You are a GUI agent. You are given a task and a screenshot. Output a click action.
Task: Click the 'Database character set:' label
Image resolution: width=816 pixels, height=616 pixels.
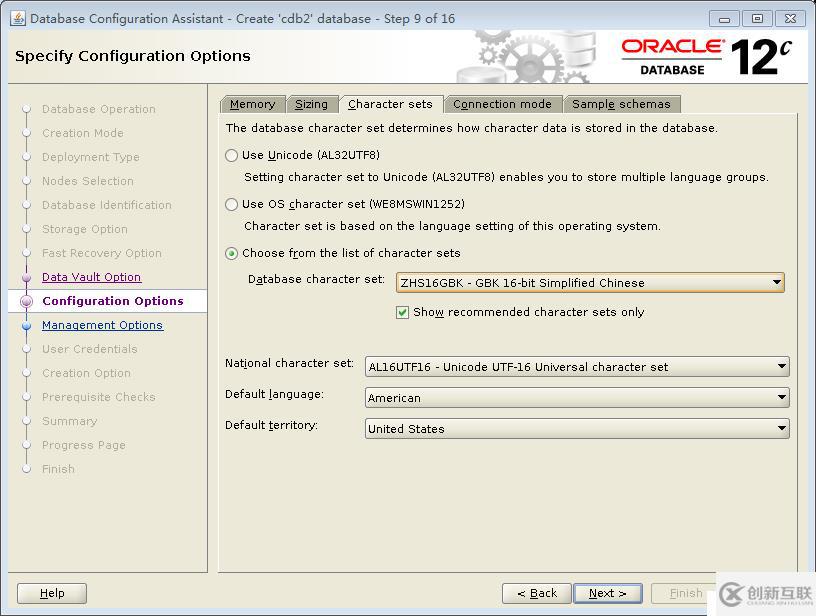tap(316, 279)
